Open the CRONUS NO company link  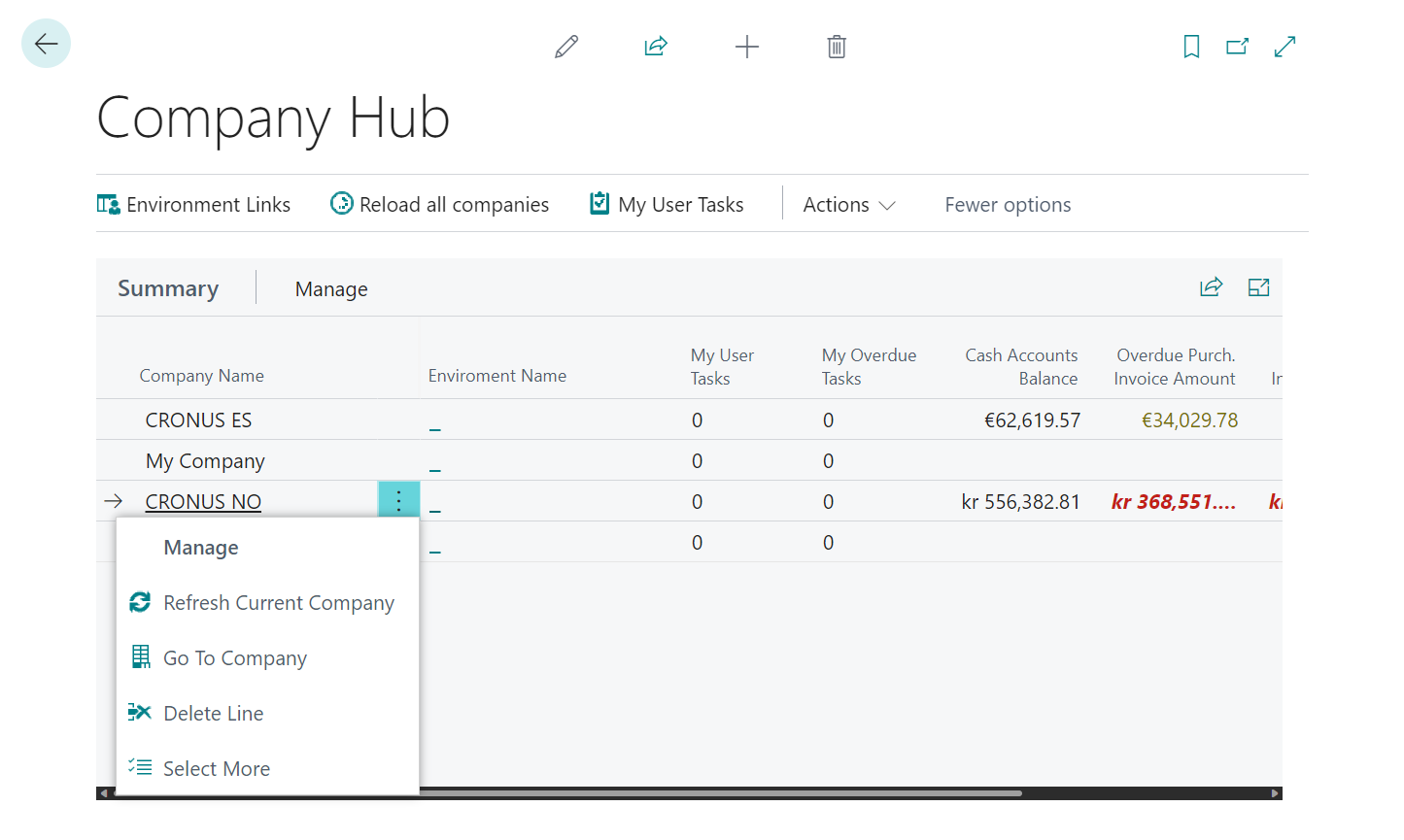pos(202,501)
